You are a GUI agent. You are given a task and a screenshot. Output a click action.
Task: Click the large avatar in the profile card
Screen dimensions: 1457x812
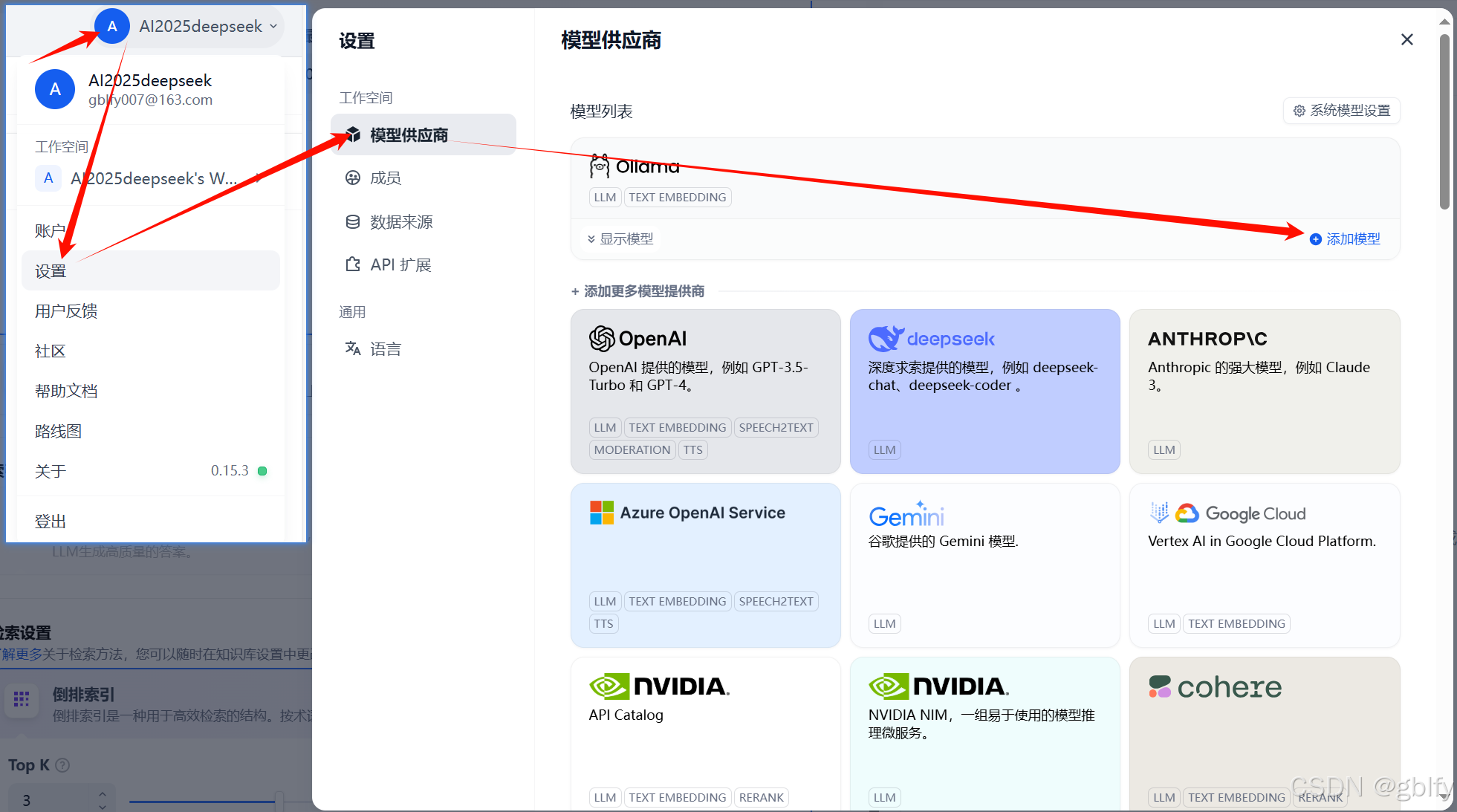click(55, 89)
